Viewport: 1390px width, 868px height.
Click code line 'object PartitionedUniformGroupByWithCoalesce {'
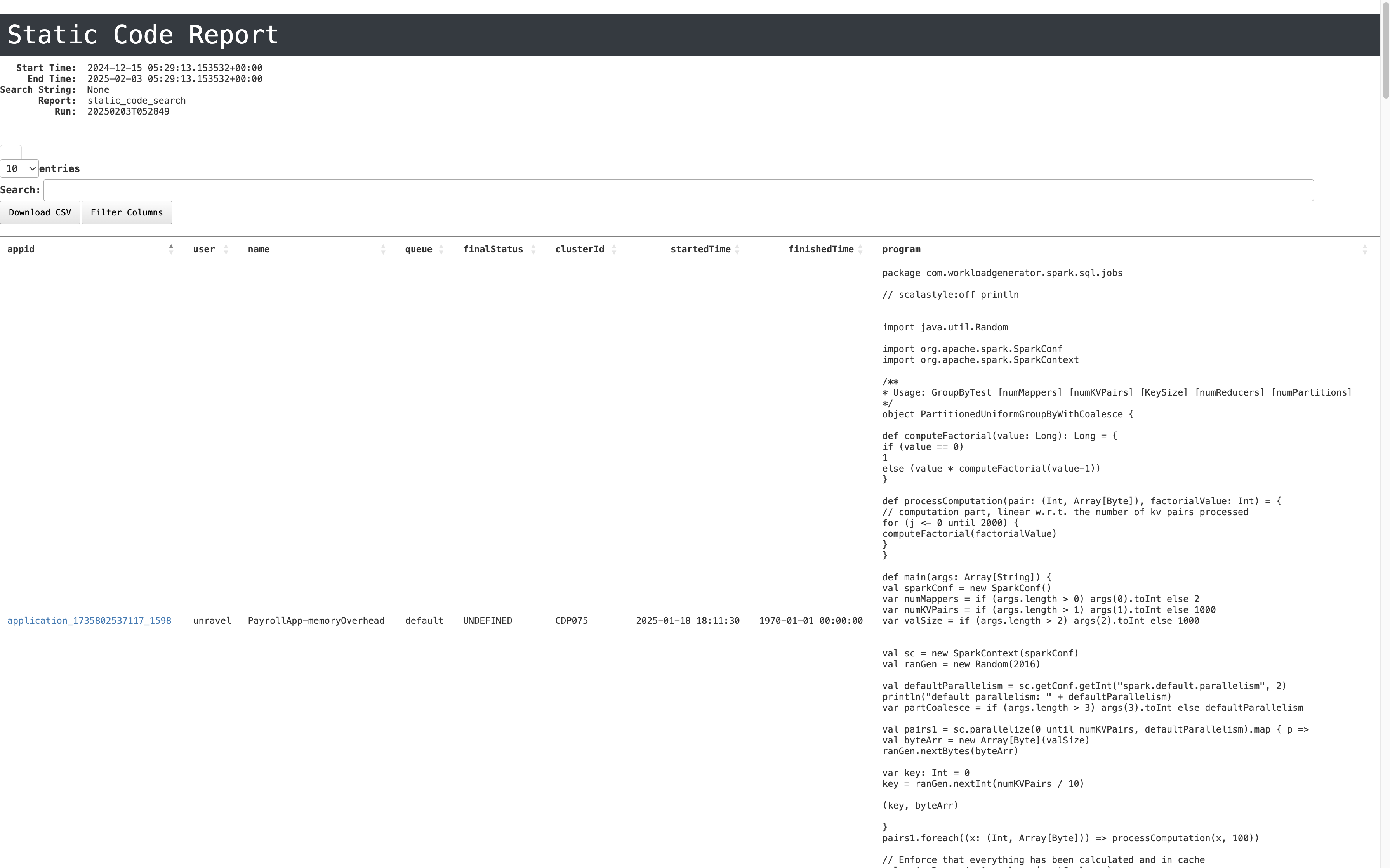(x=1008, y=415)
